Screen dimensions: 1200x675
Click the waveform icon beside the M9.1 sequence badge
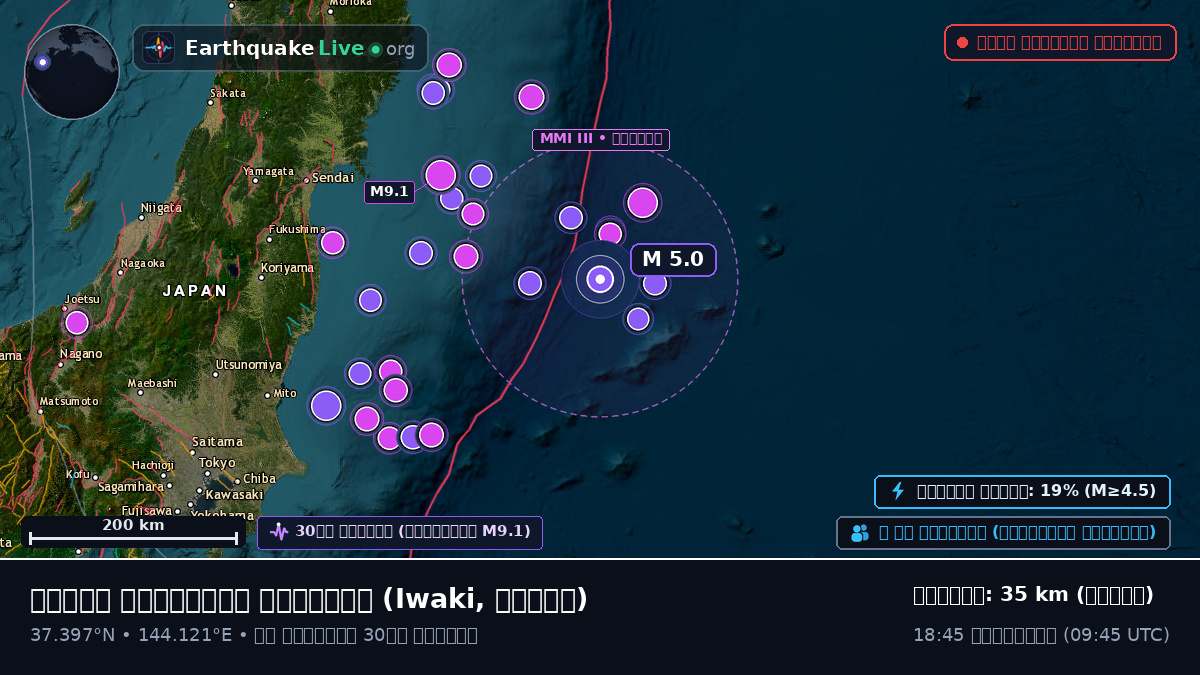click(279, 532)
